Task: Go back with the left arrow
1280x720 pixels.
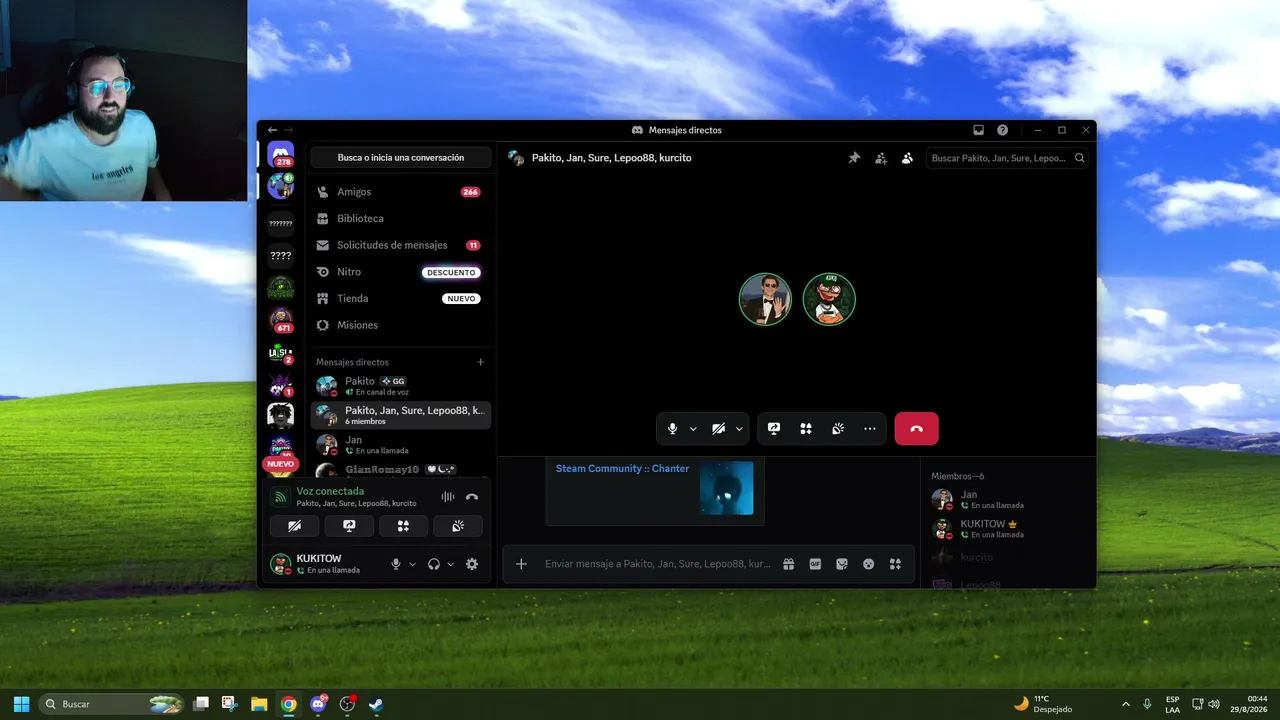Action: 272,130
